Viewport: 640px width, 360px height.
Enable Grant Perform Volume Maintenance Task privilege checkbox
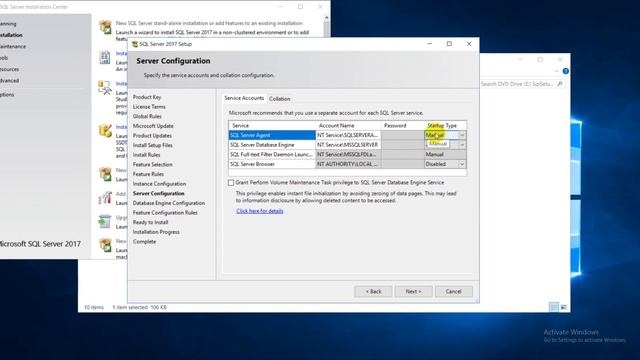tap(231, 183)
